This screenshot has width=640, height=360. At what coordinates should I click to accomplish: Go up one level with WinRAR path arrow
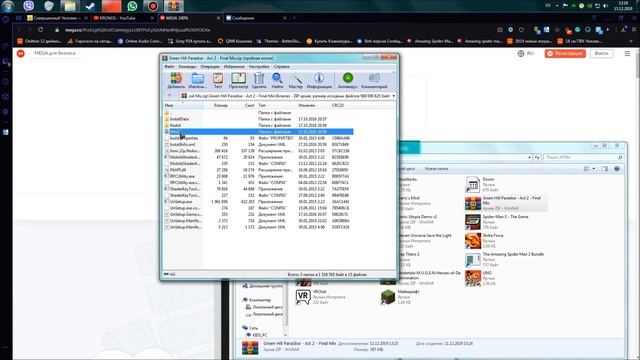[x=169, y=96]
